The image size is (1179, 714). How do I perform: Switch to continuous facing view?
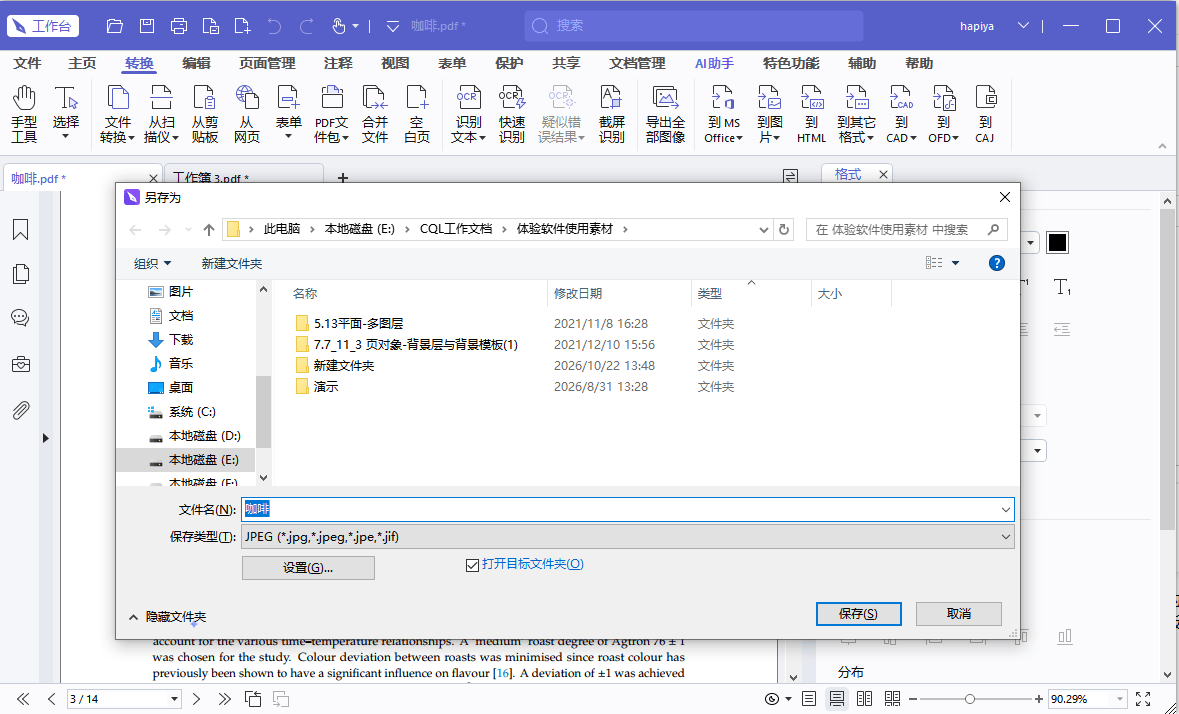893,699
